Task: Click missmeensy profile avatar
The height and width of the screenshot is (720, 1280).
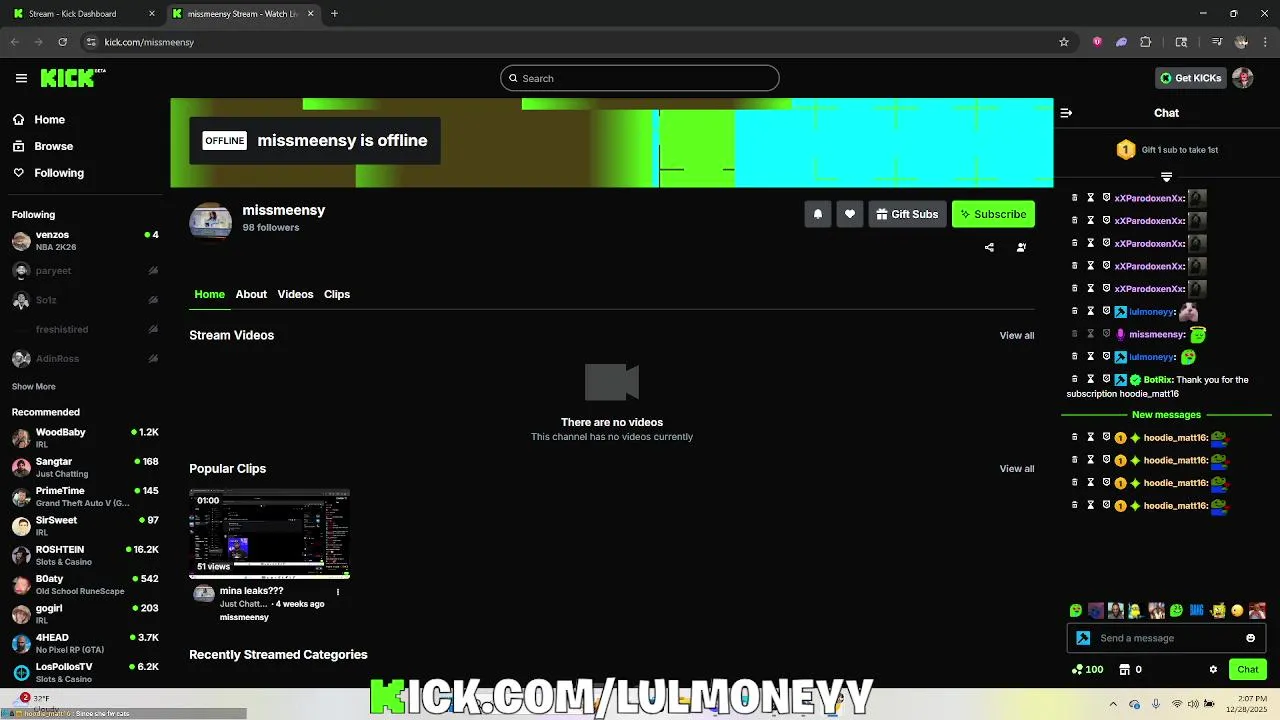Action: pyautogui.click(x=210, y=222)
